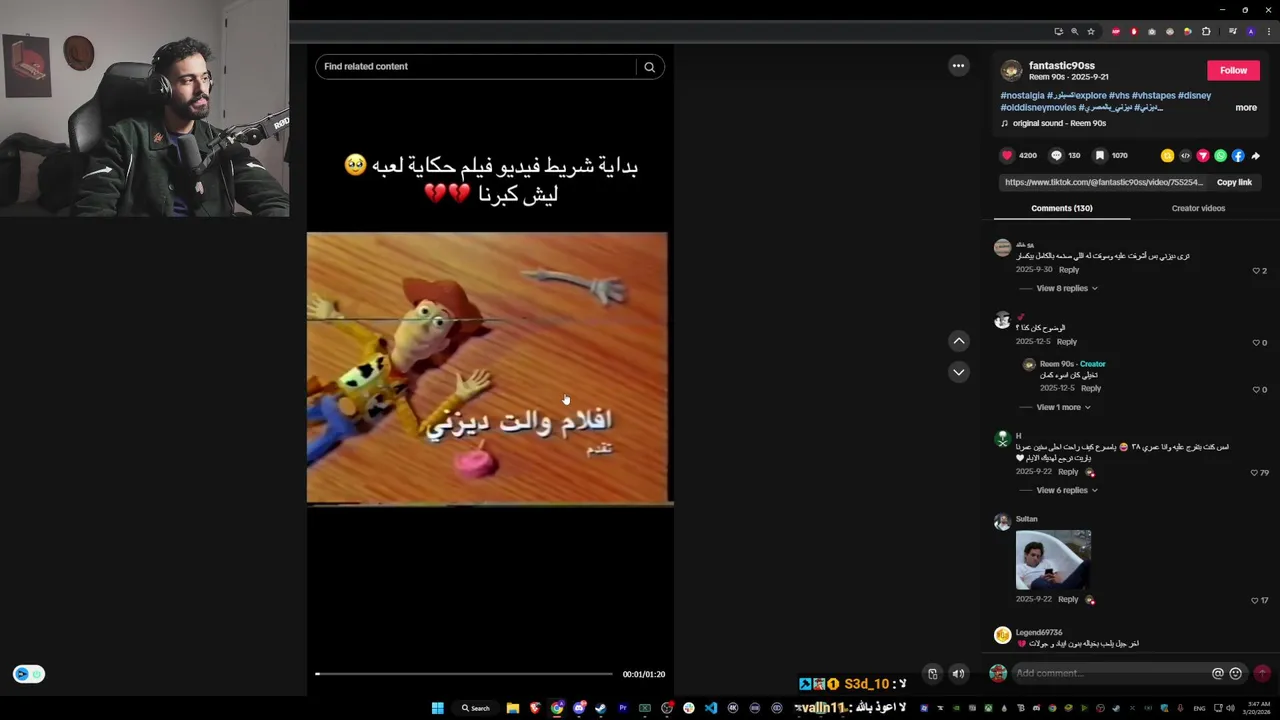Click the embed code icon
1280x720 pixels.
1185,156
